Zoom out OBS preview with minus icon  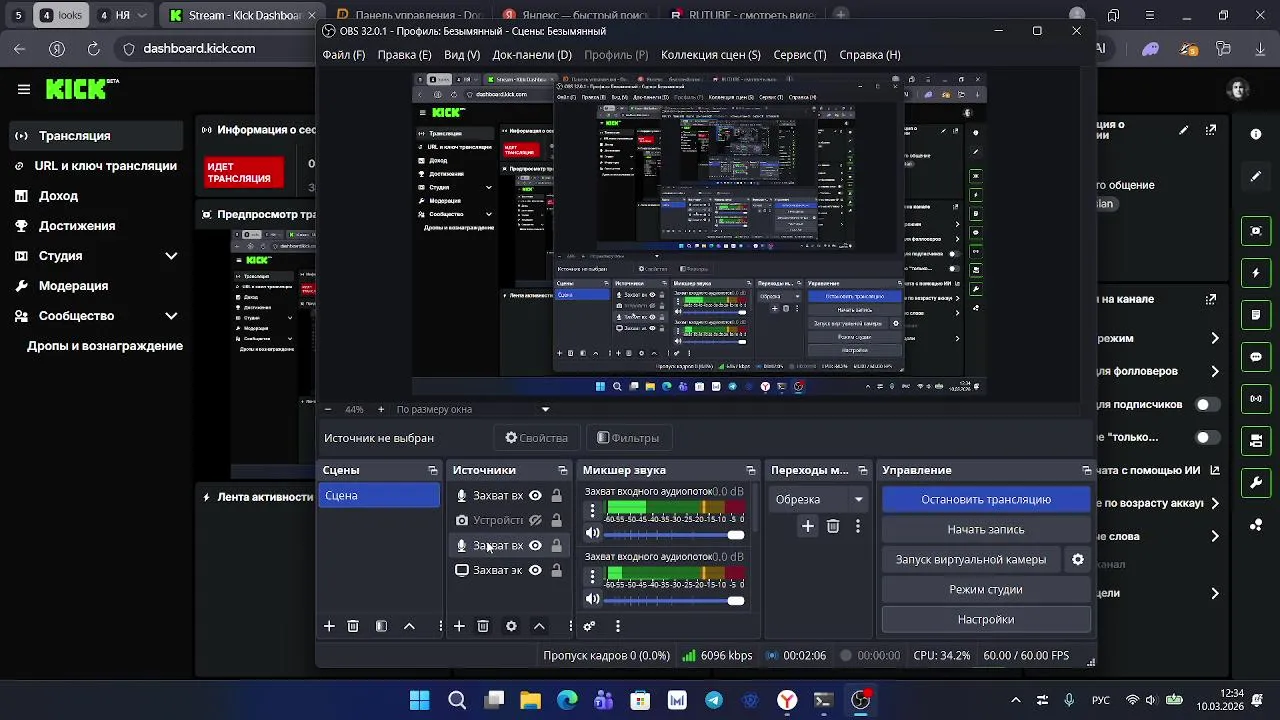(x=328, y=409)
